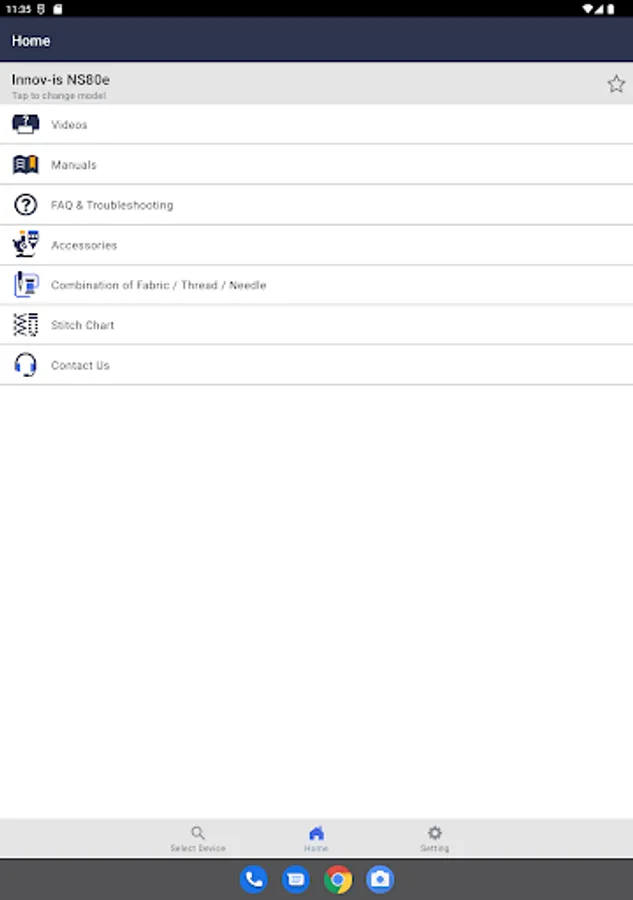This screenshot has width=633, height=900.
Task: Open the fabric thread needle icon
Action: (26, 285)
